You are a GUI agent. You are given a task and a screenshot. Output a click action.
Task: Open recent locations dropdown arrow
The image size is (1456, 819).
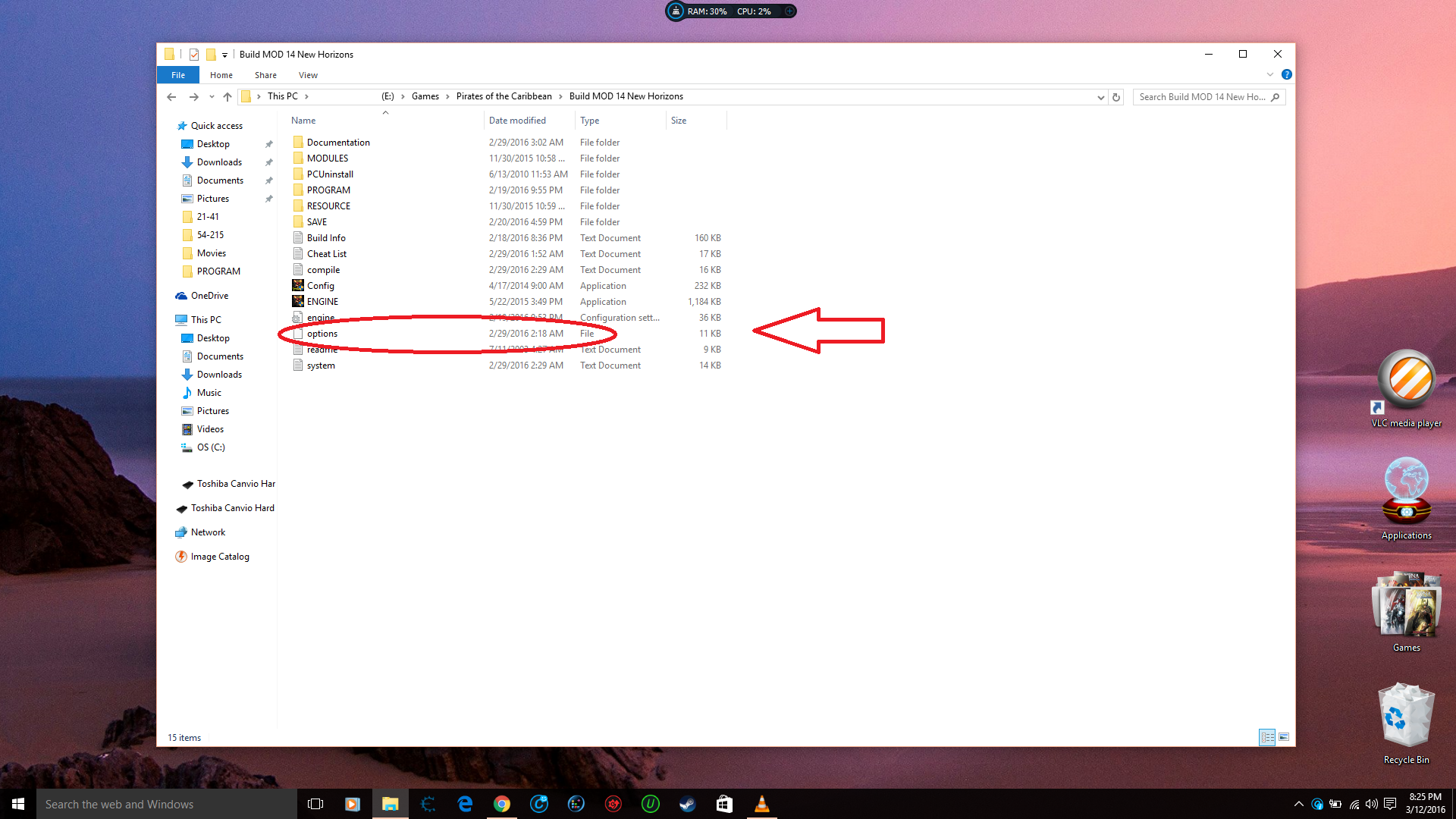(x=212, y=97)
